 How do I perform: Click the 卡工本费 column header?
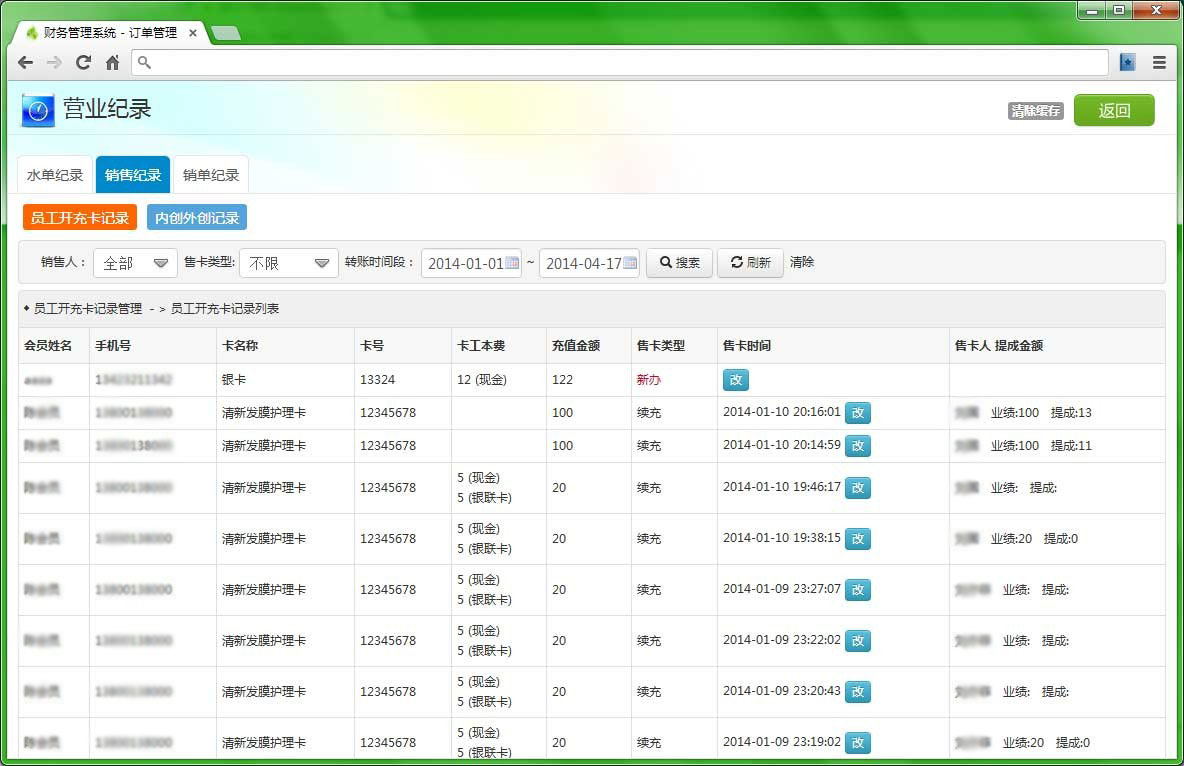(481, 346)
